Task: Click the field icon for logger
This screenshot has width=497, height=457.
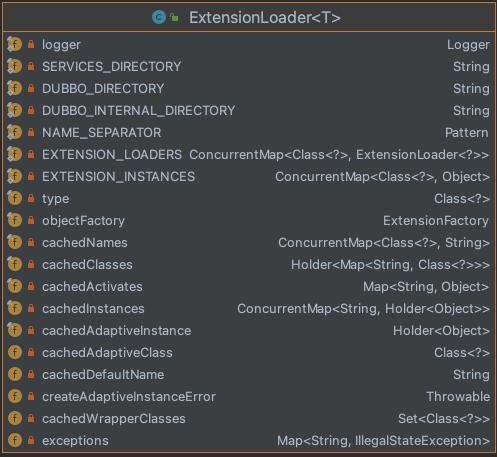Action: tap(14, 44)
